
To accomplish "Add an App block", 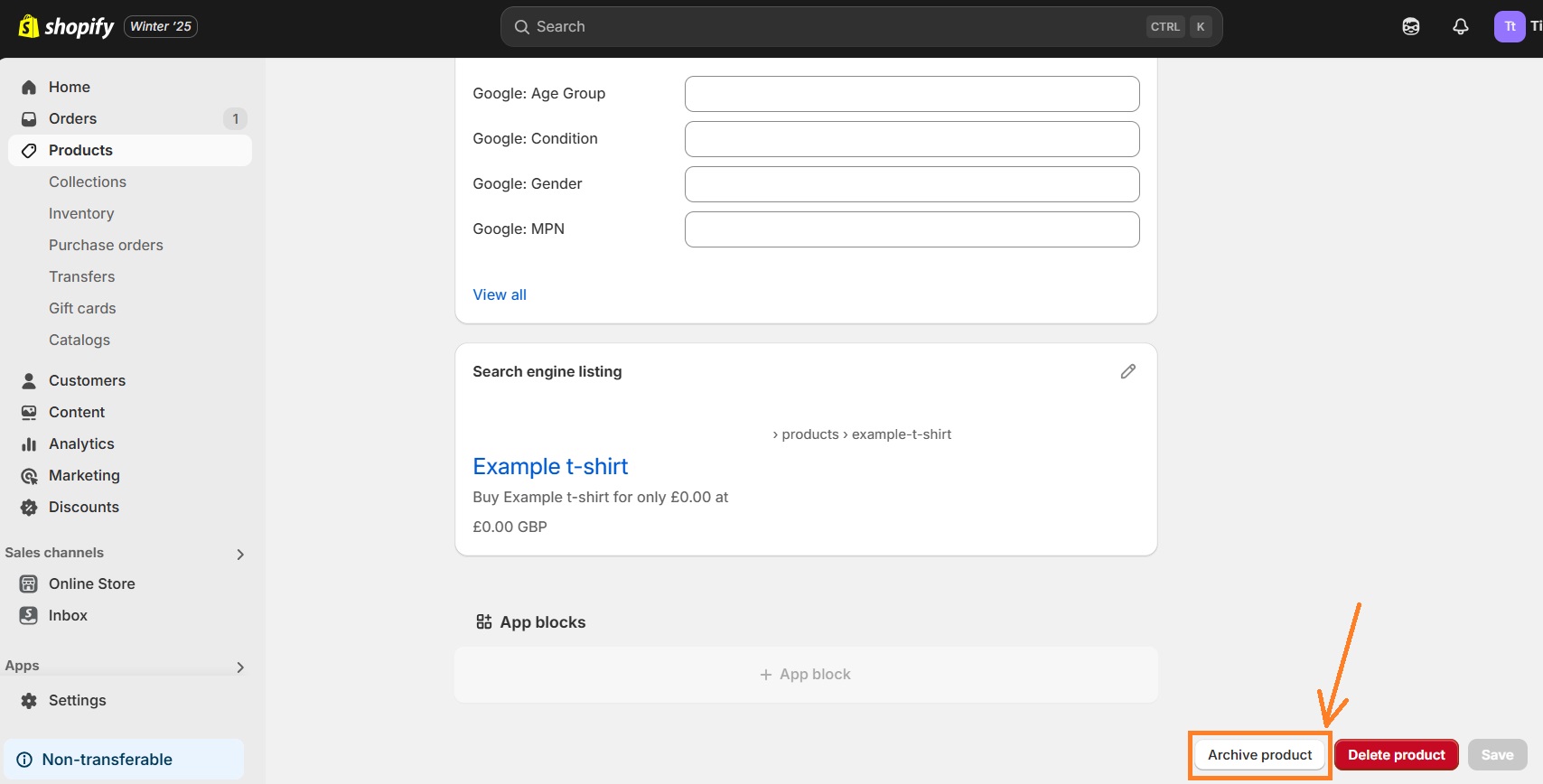I will (805, 675).
